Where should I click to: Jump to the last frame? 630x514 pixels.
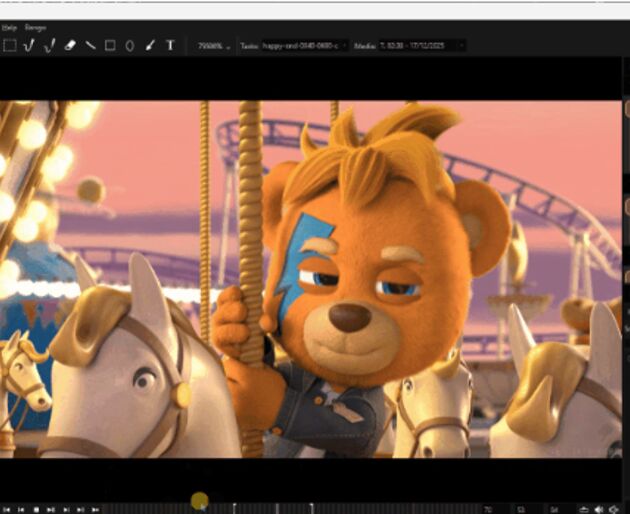tap(95, 509)
